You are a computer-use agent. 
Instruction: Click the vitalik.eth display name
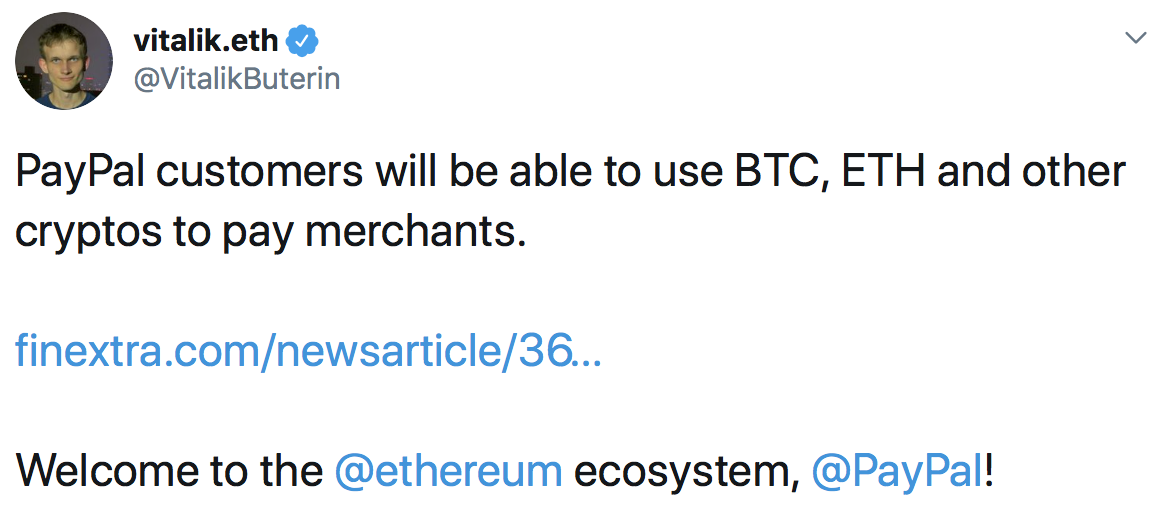(x=207, y=40)
